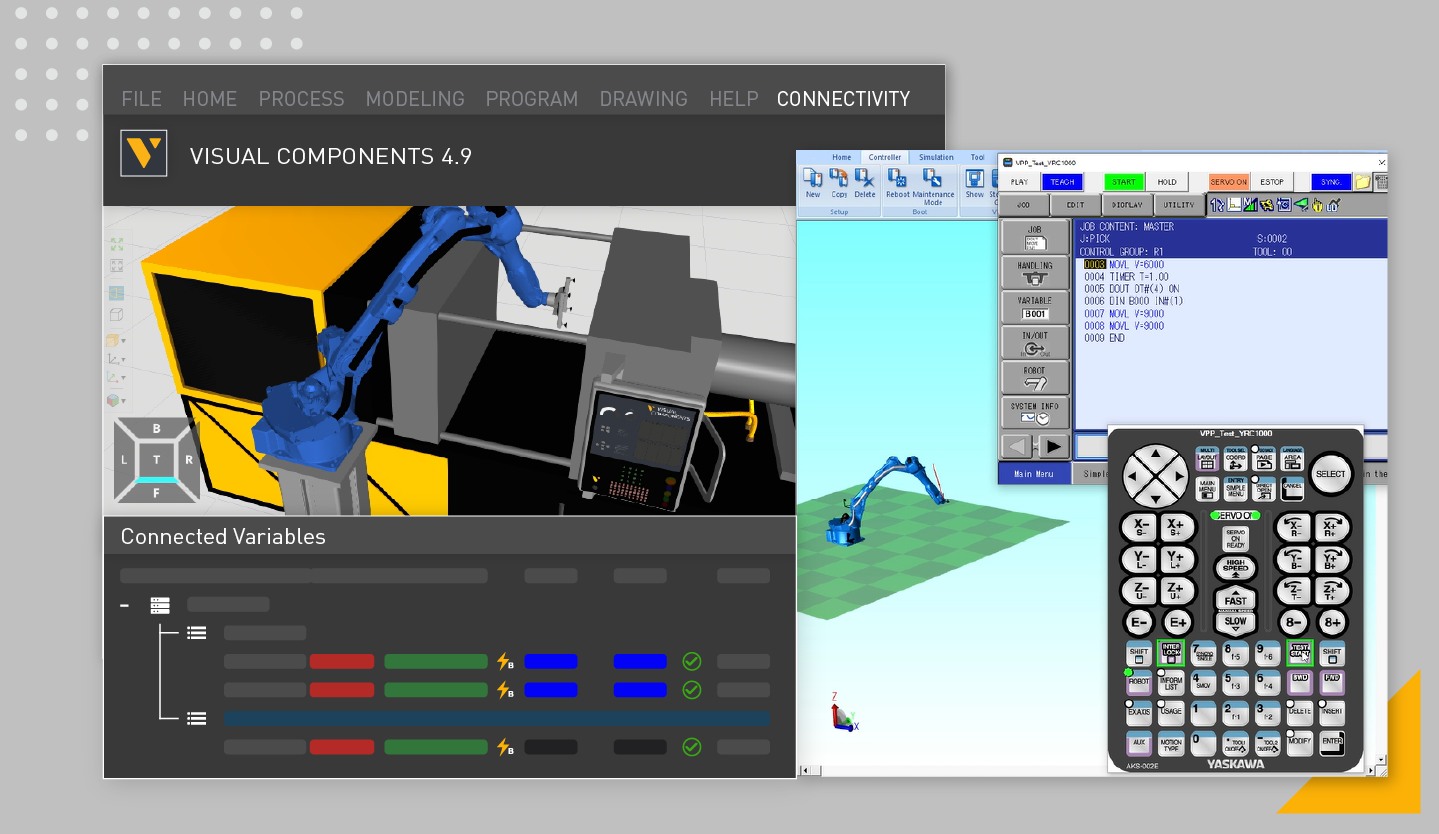Open the PROGRAM tab
The width and height of the screenshot is (1439, 834).
pos(532,99)
